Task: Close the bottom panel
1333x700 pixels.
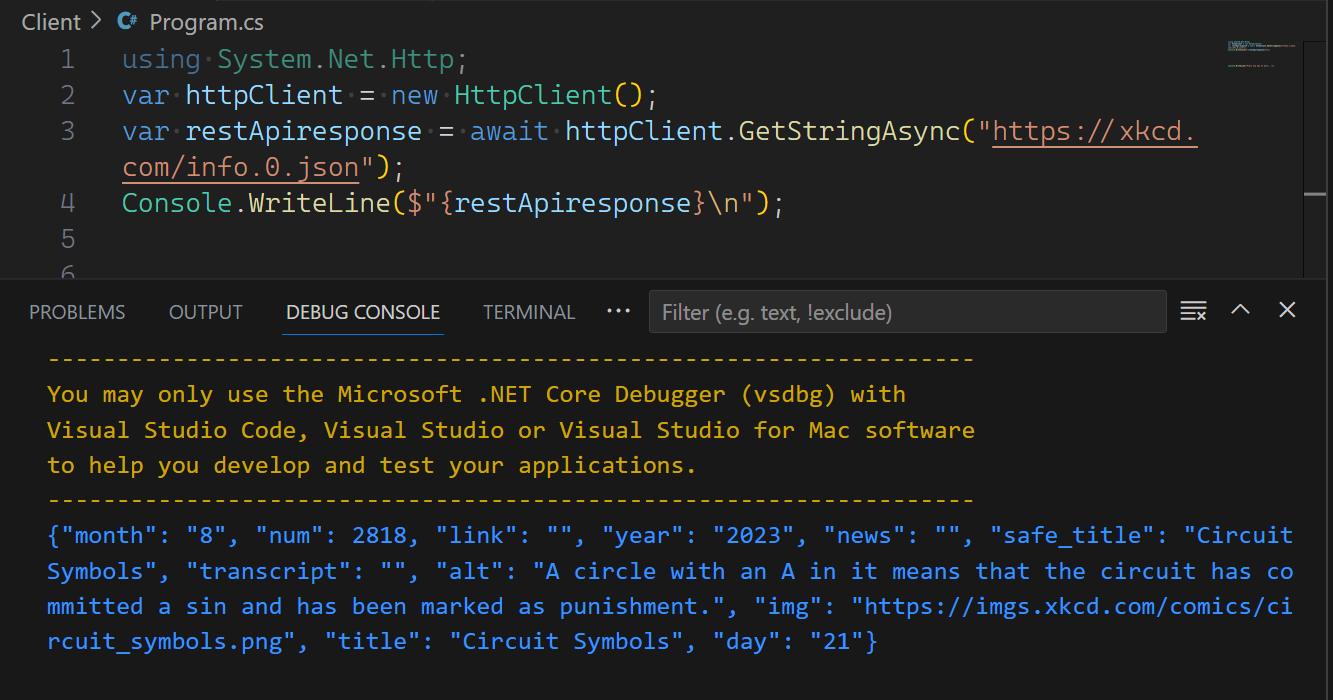Action: pos(1287,310)
